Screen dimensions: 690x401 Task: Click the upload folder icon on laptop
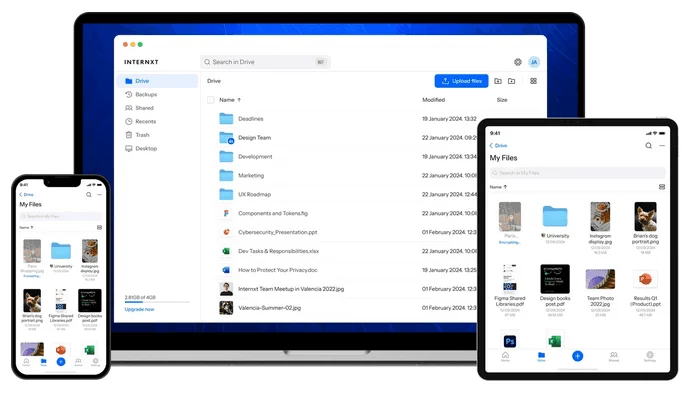[511, 81]
